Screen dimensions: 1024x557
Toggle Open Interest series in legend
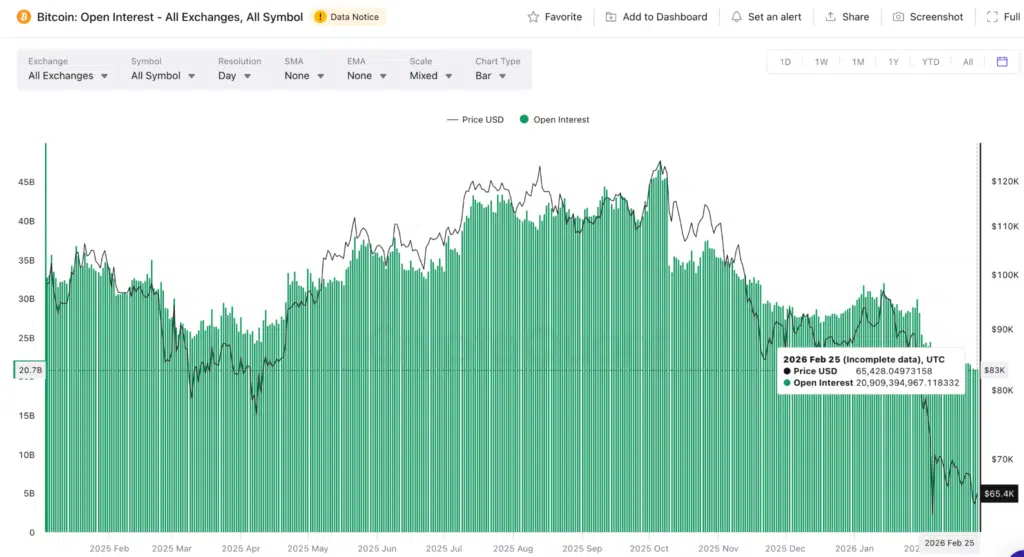555,120
